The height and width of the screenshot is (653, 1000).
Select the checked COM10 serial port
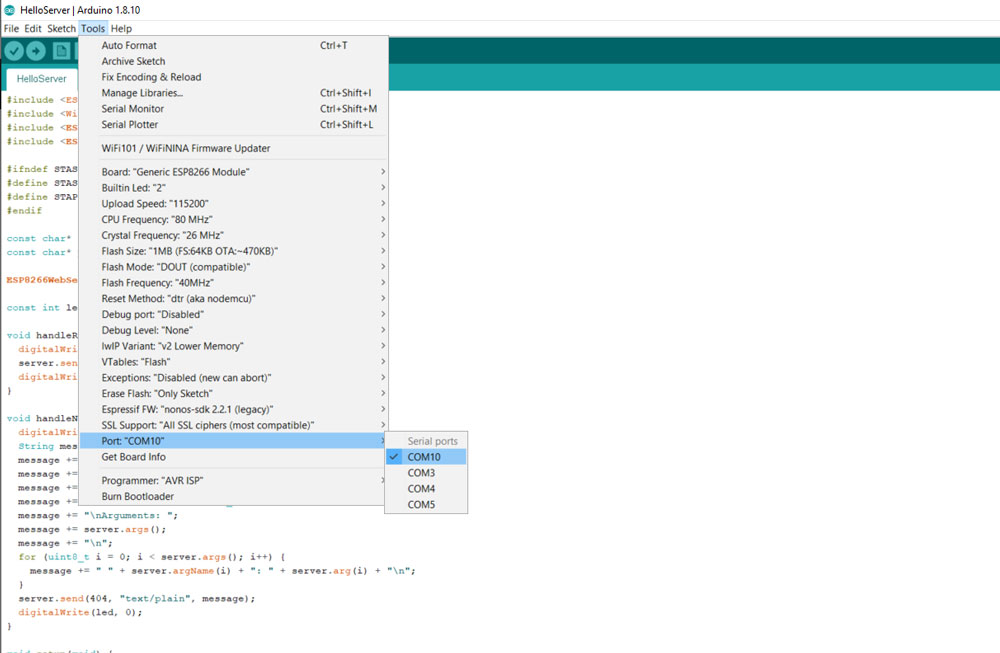[426, 457]
